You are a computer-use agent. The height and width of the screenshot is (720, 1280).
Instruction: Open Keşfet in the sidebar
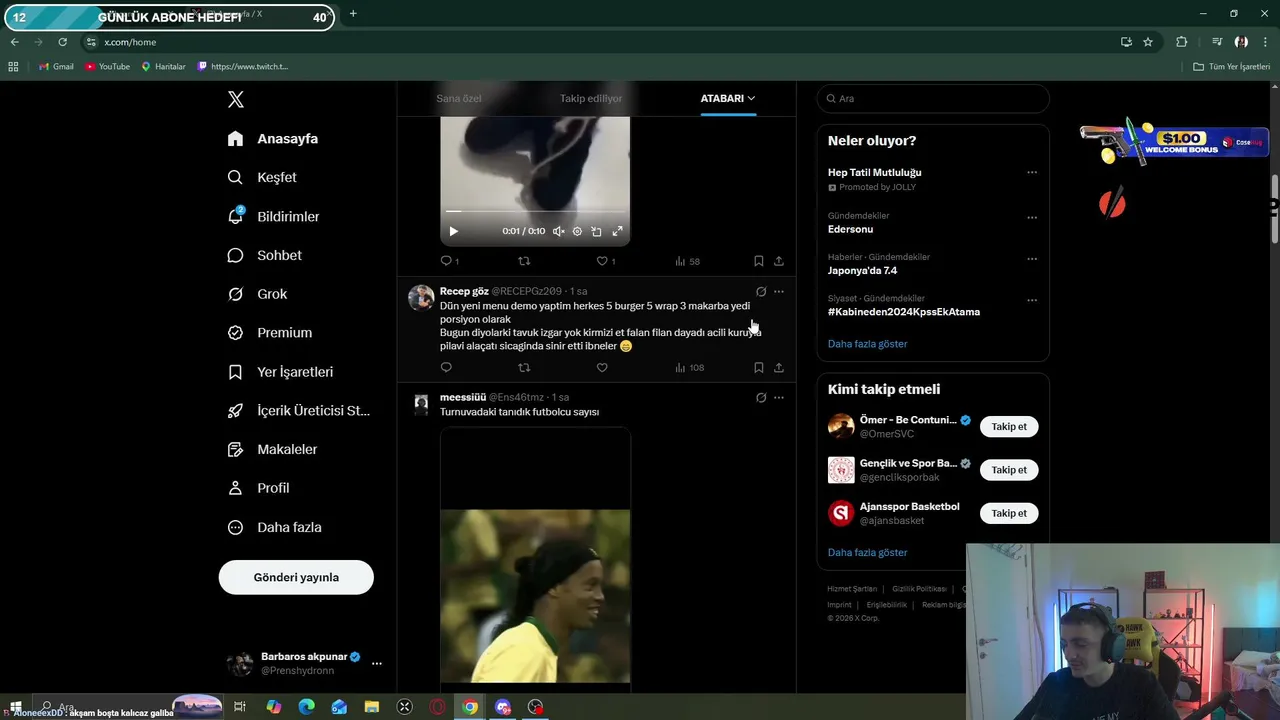click(x=262, y=177)
